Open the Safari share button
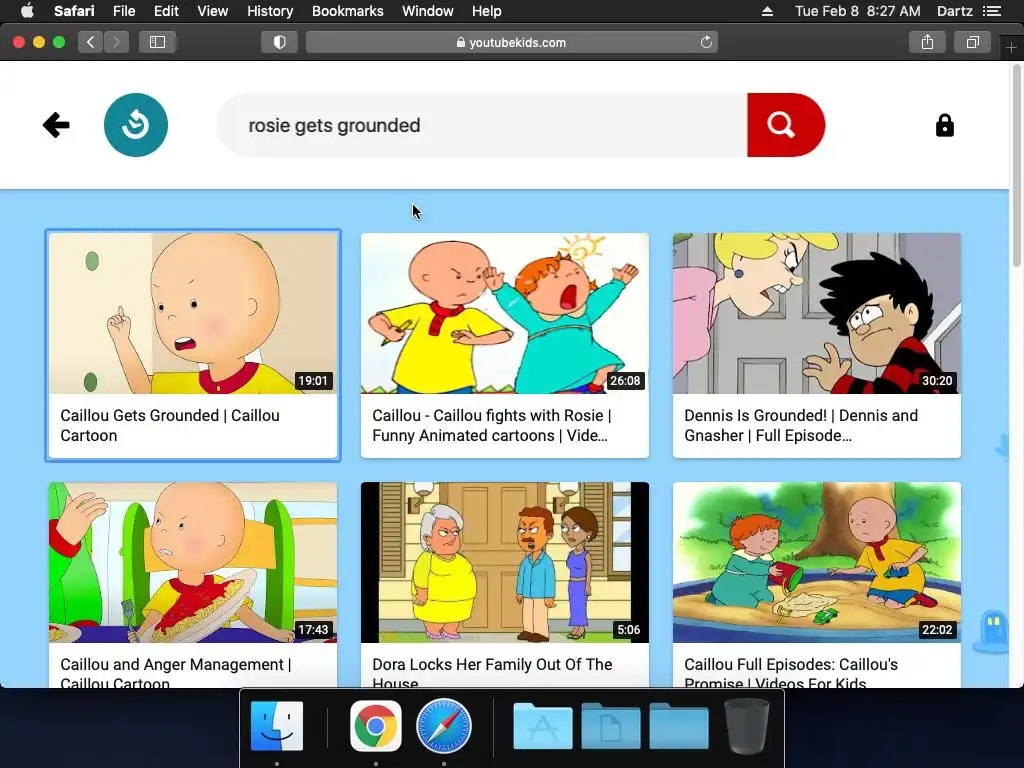Viewport: 1024px width, 768px height. [x=927, y=42]
